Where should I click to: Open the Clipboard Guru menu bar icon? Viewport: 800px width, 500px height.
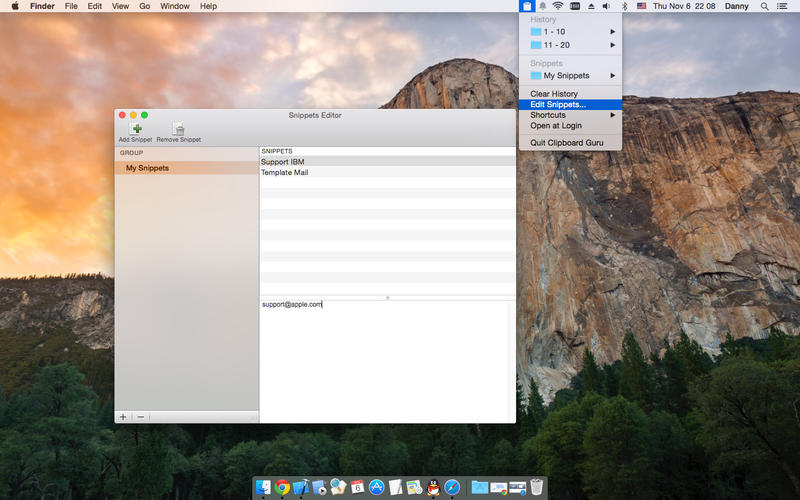click(527, 6)
